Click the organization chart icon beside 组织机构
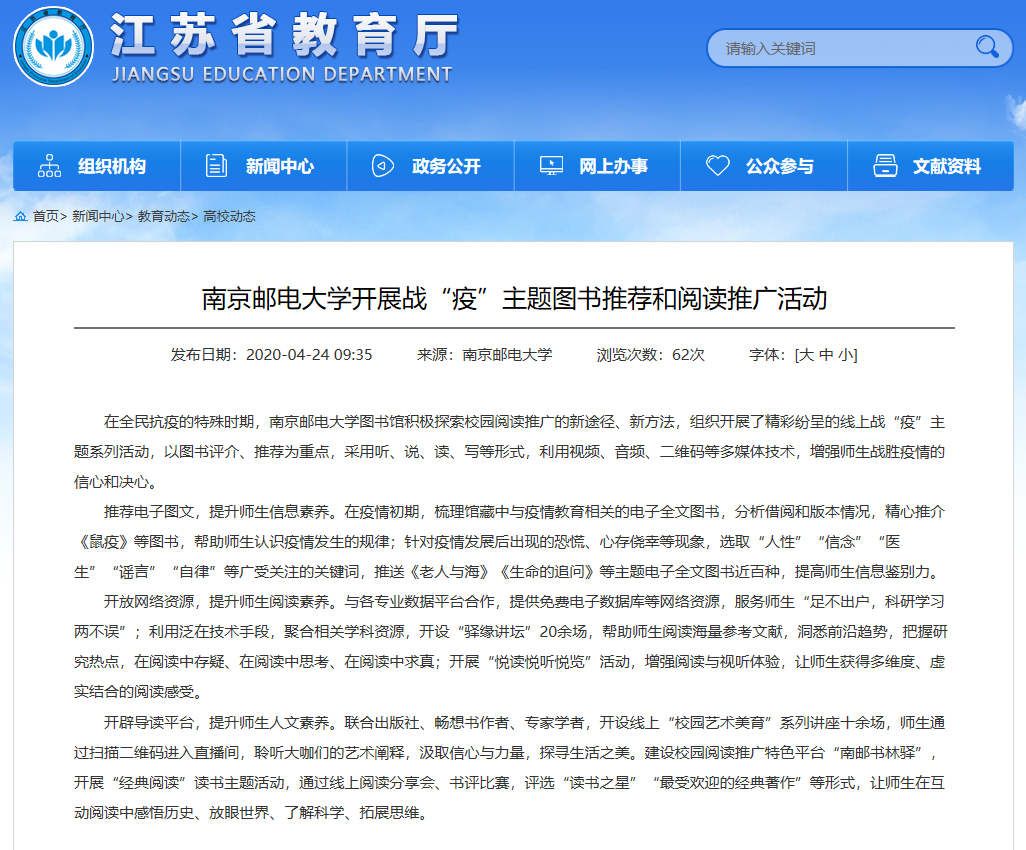 [x=49, y=166]
